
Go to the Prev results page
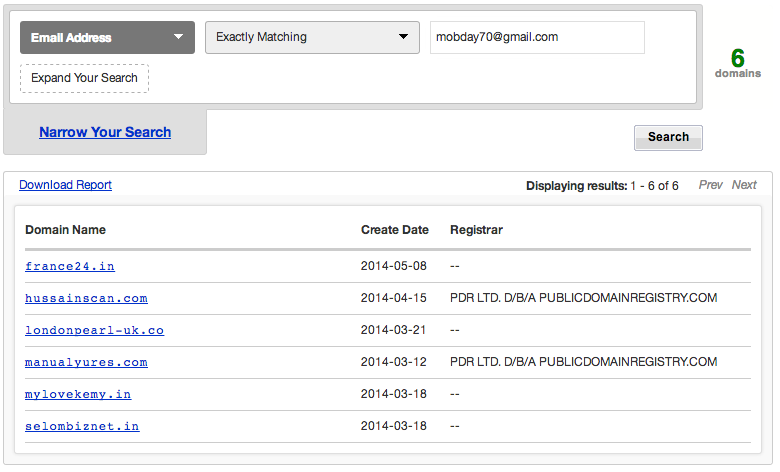click(x=710, y=185)
